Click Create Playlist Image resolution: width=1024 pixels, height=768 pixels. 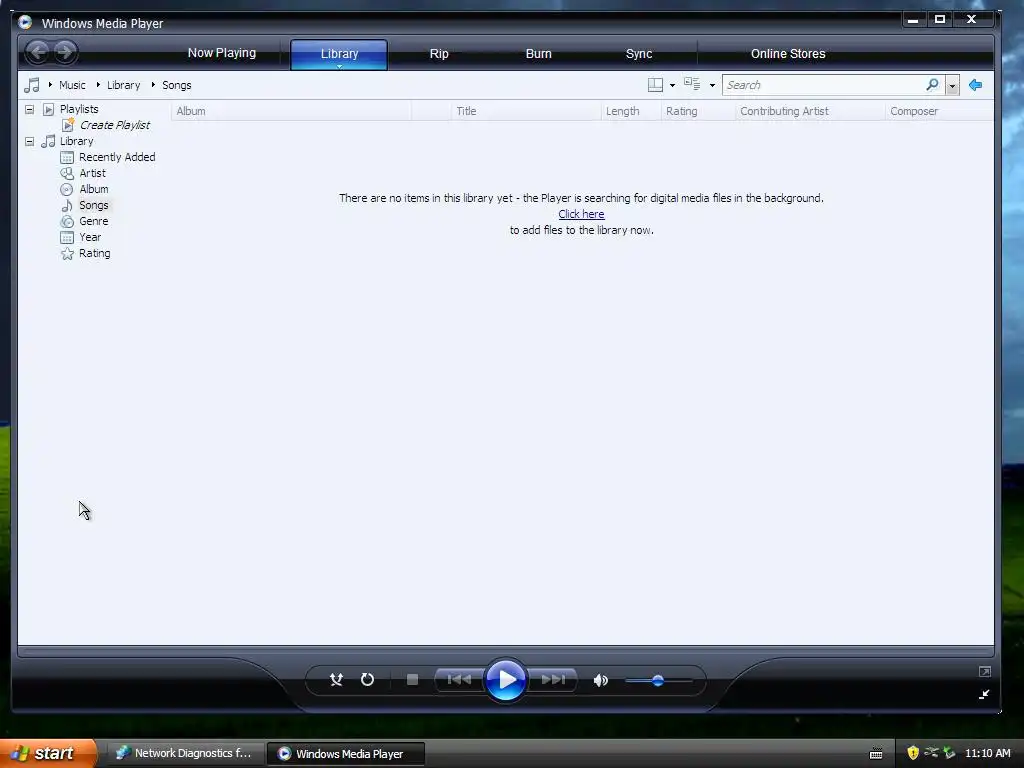click(114, 125)
